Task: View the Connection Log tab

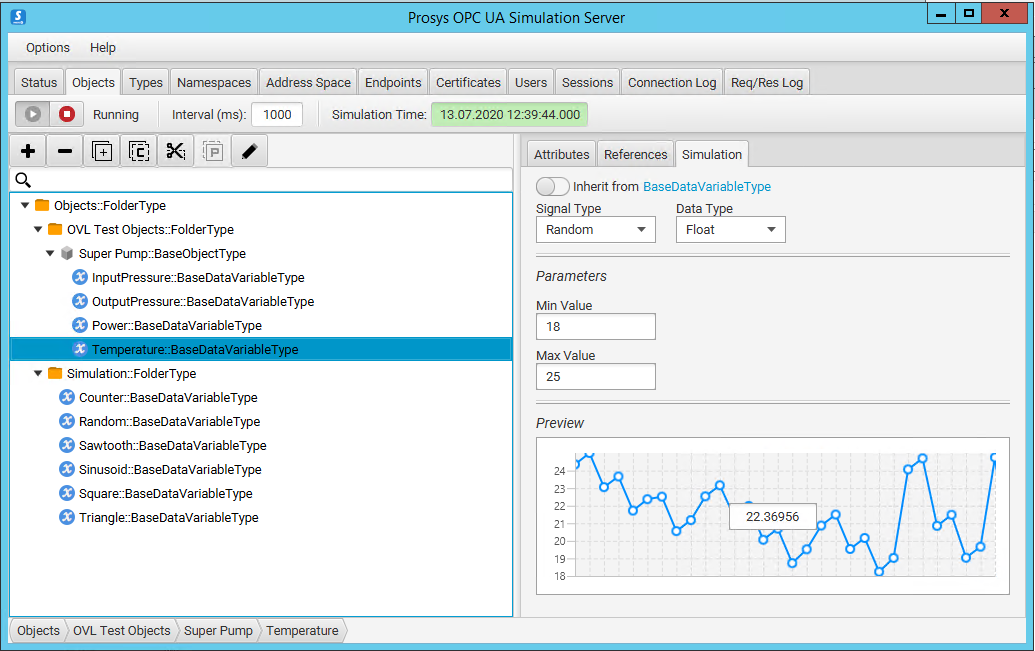Action: coord(672,83)
